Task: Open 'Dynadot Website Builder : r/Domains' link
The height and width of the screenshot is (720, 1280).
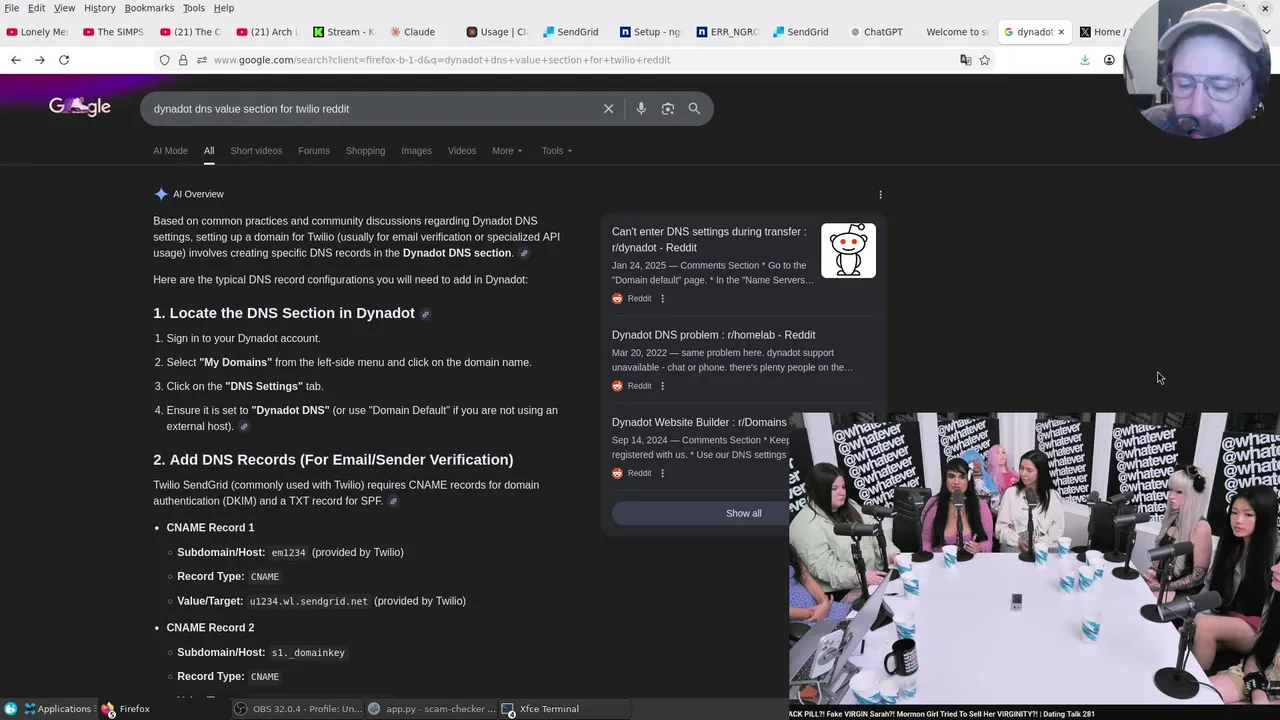Action: 699,422
